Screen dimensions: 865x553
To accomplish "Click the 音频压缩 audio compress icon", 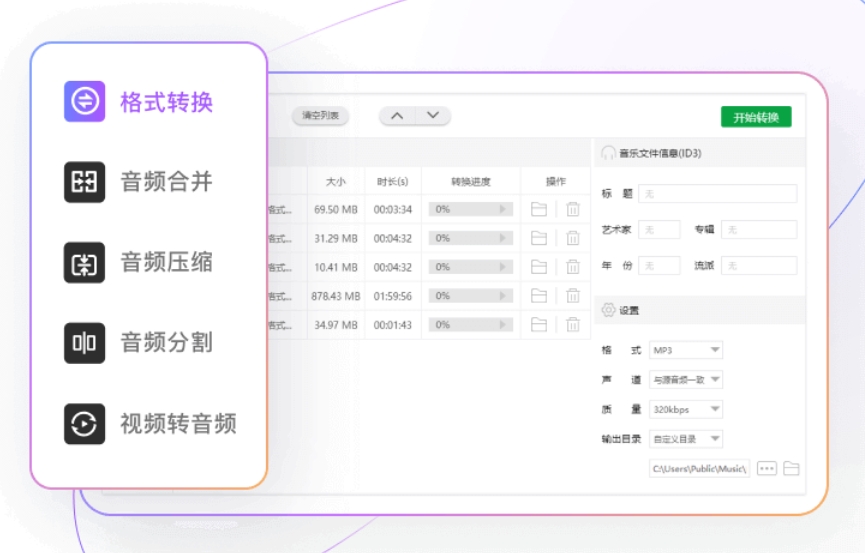I will point(85,263).
